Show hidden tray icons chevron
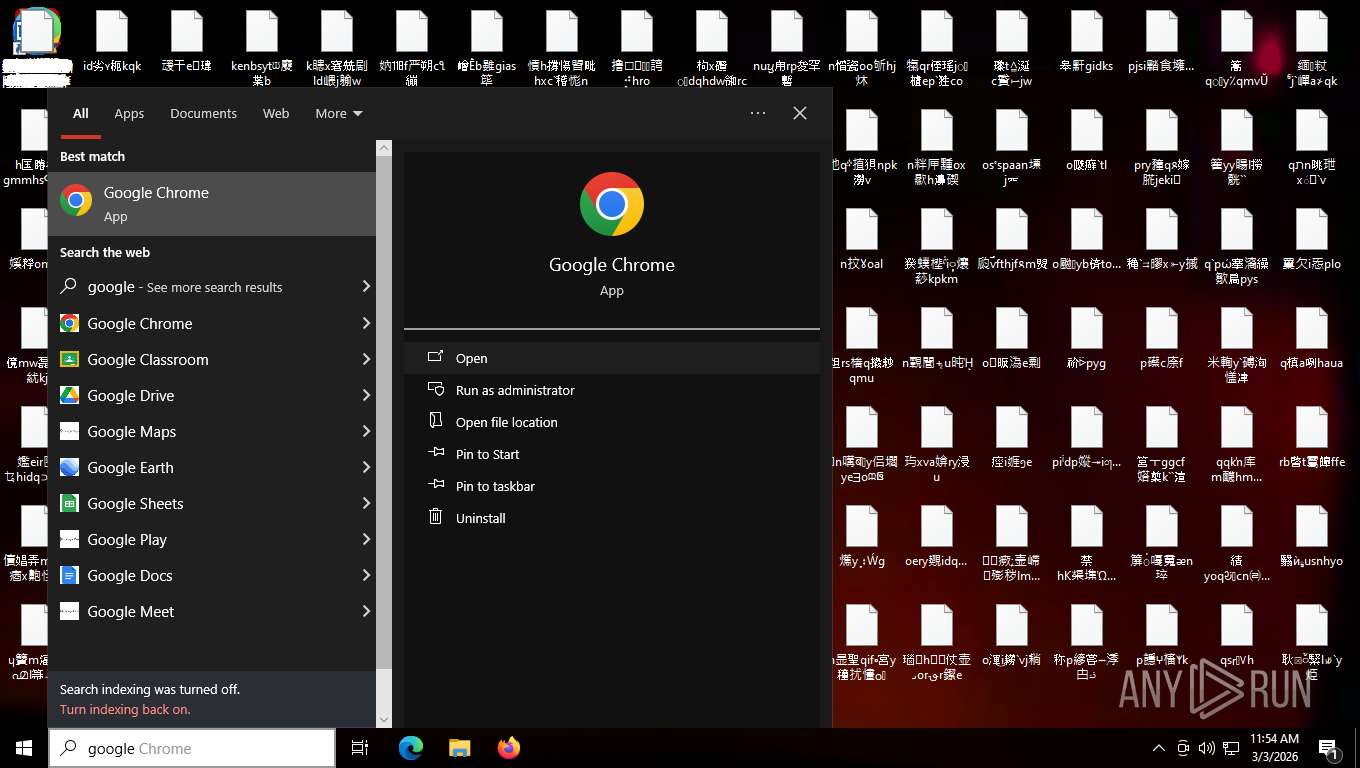Viewport: 1360px width, 768px height. pos(1159,748)
